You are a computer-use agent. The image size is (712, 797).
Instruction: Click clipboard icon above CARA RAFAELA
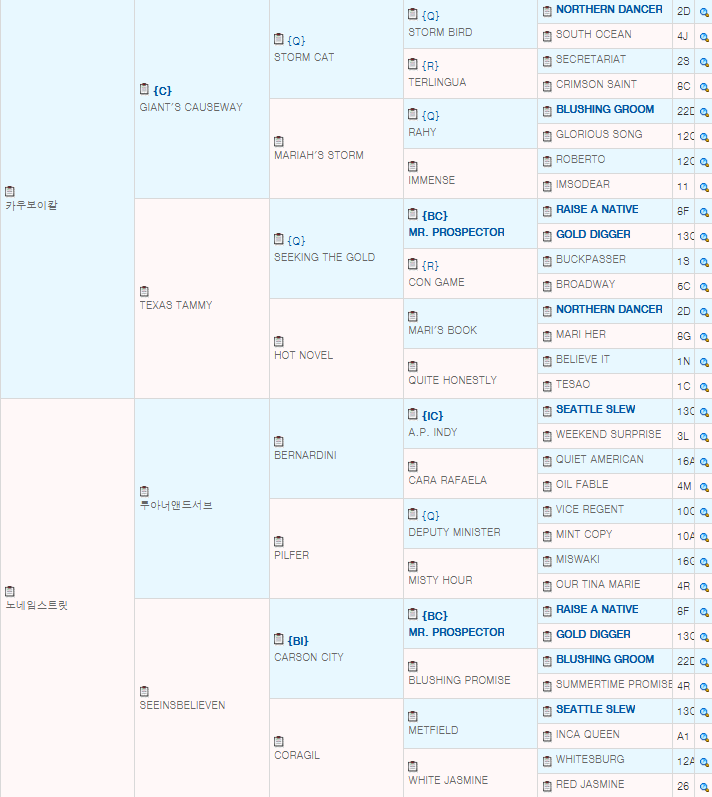[413, 466]
